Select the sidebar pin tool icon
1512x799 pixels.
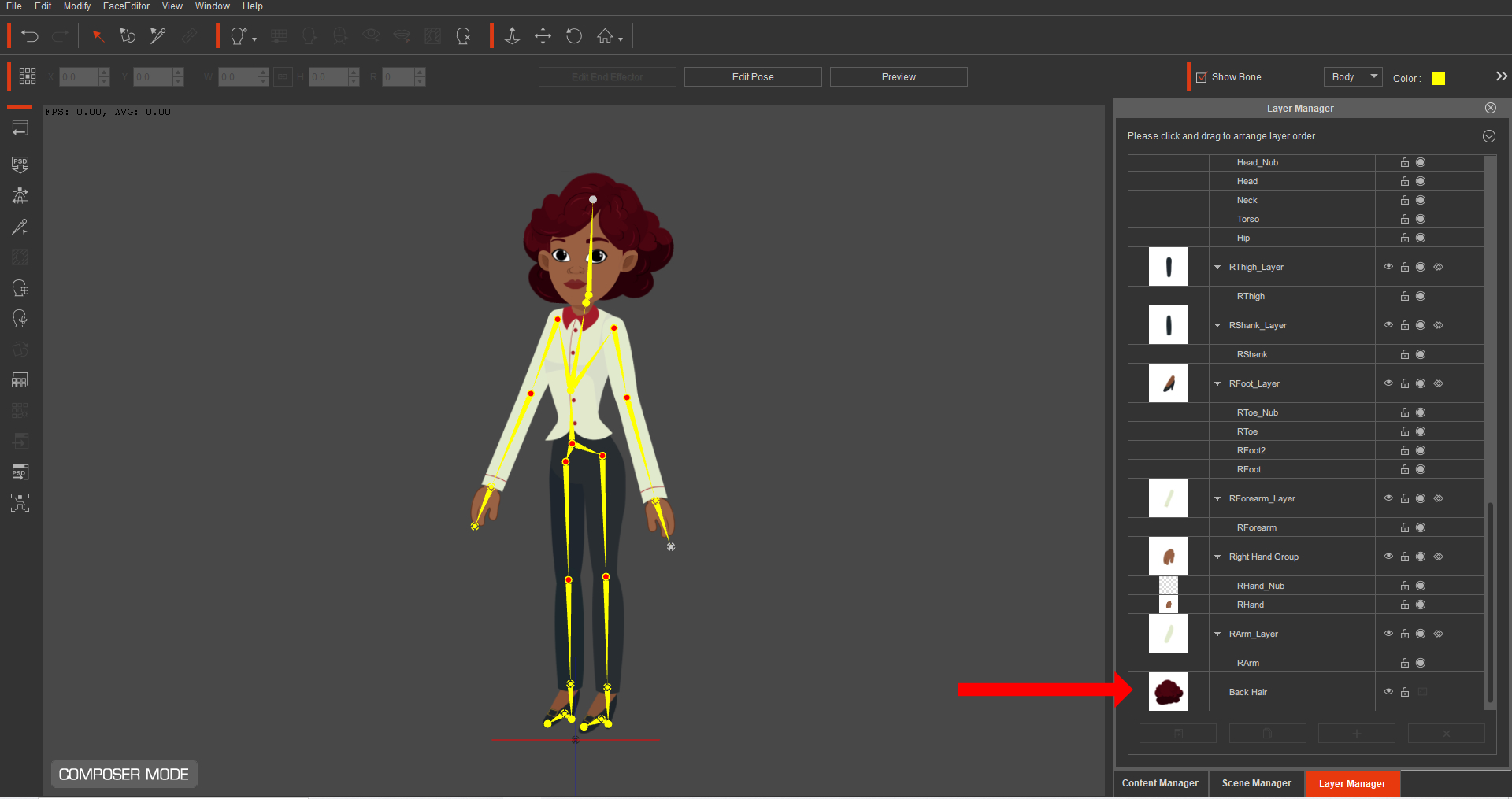pyautogui.click(x=20, y=227)
